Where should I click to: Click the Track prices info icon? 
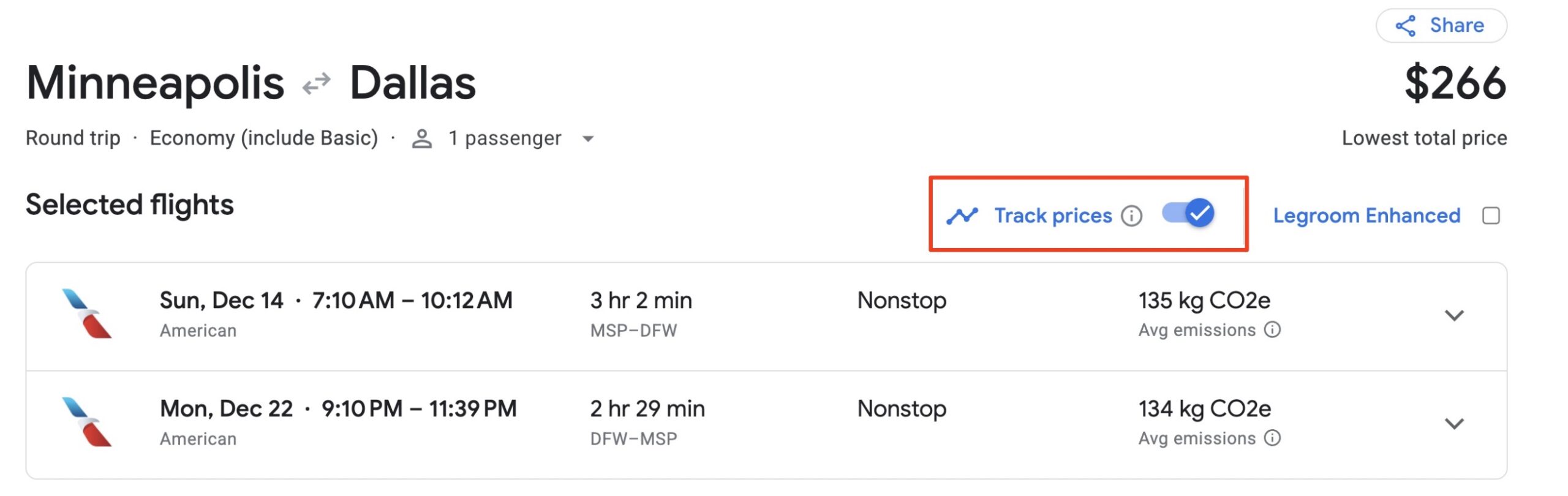coord(1131,216)
